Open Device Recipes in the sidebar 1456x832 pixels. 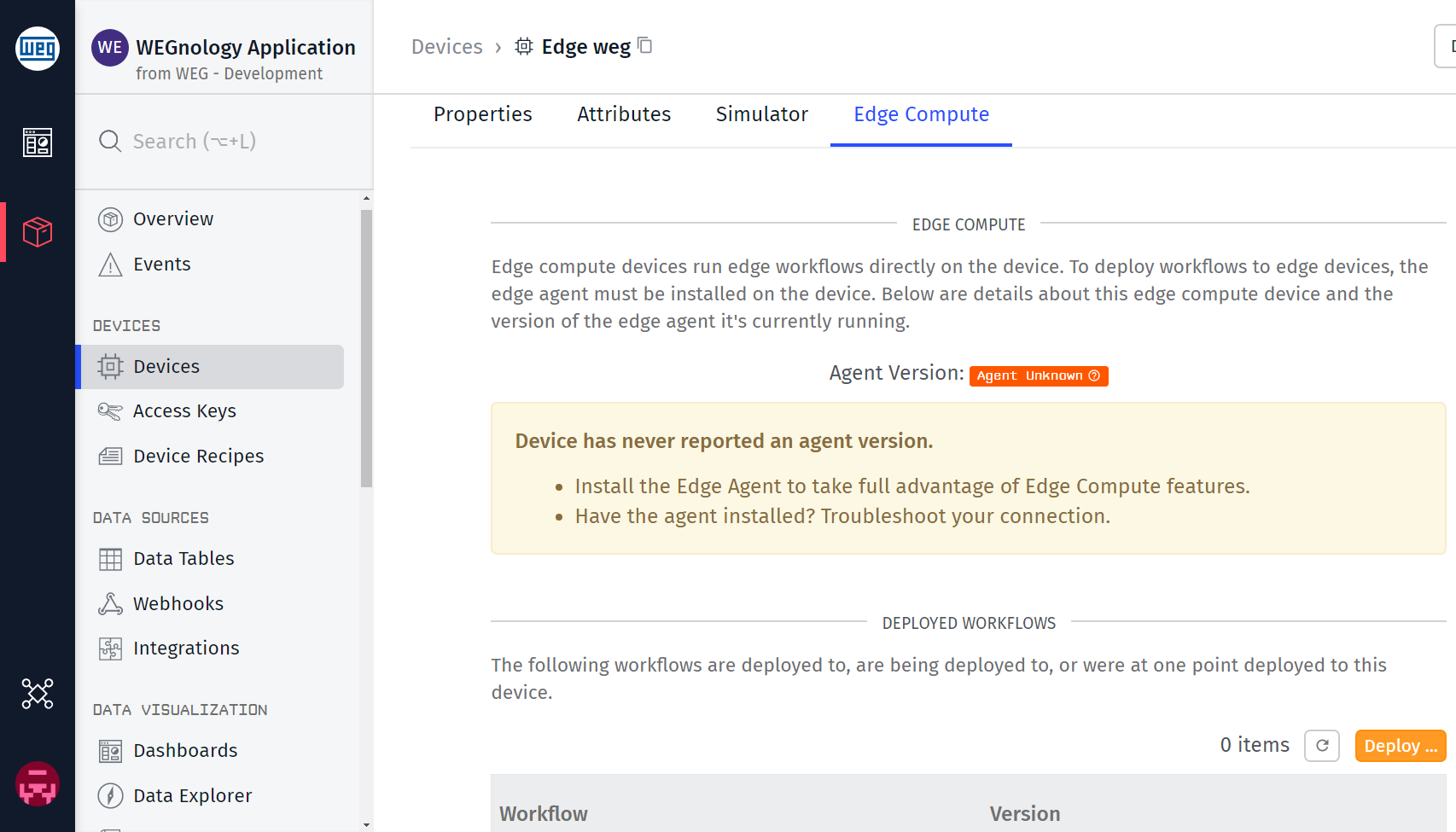210,457
